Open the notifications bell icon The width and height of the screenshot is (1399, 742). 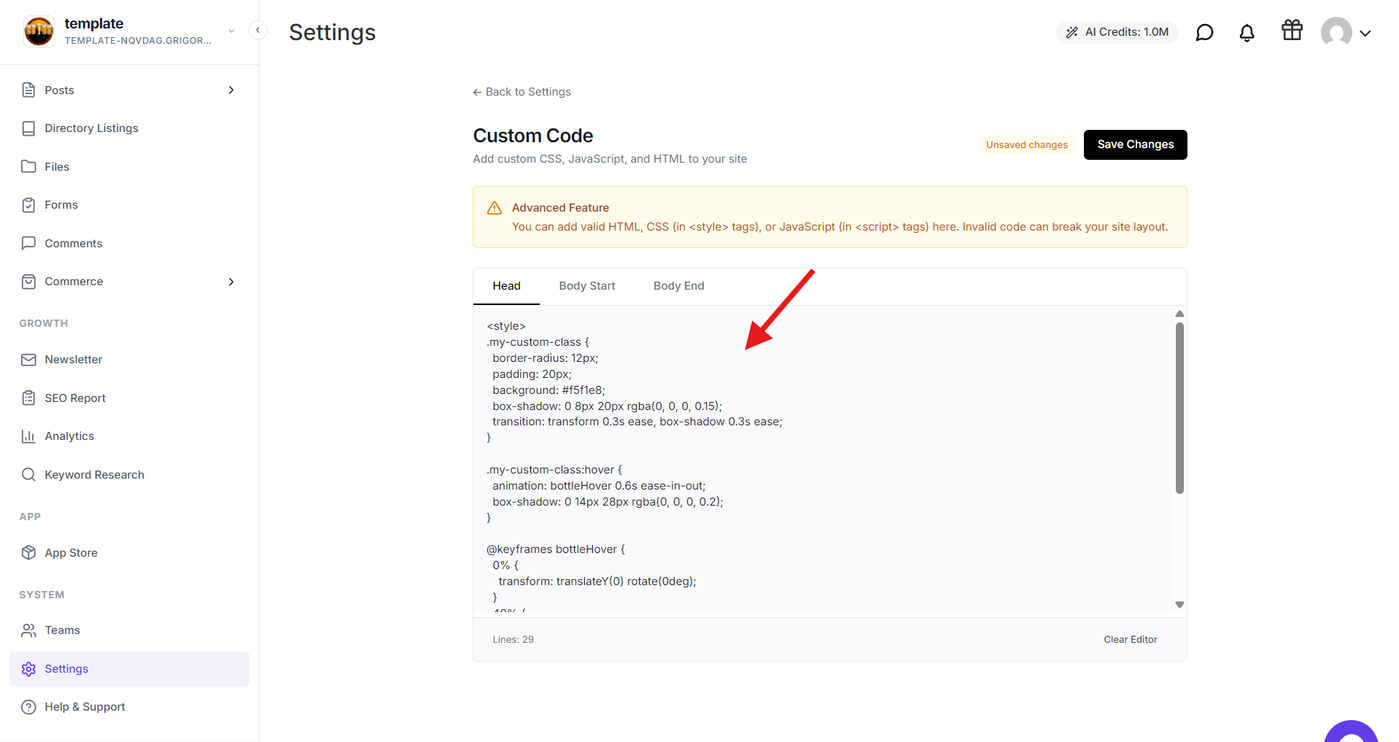[x=1246, y=32]
